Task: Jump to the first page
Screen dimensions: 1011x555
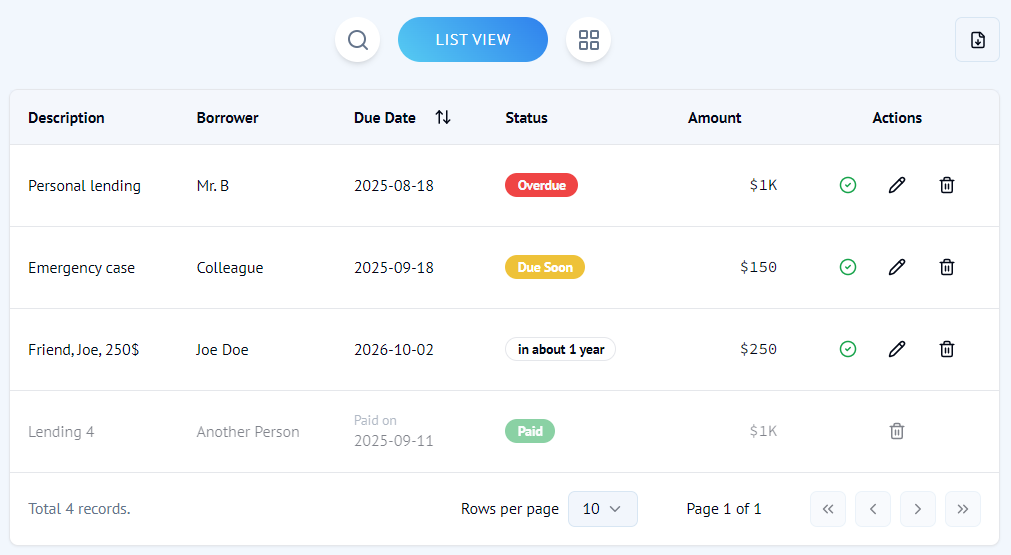Action: [828, 509]
